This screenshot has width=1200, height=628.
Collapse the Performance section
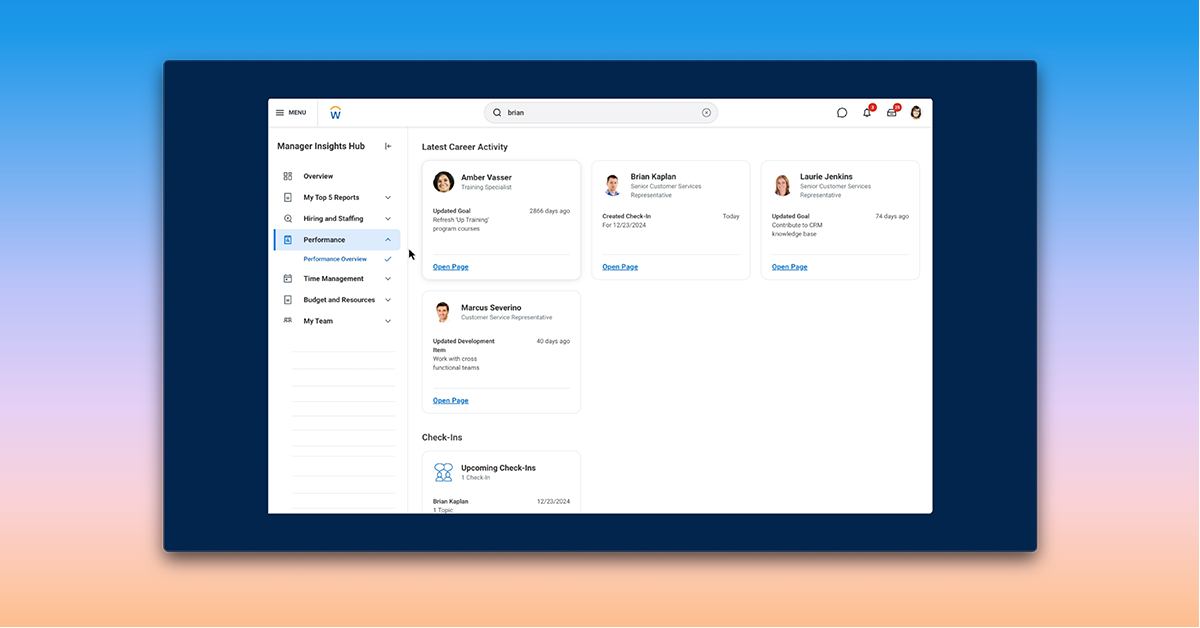tap(388, 239)
